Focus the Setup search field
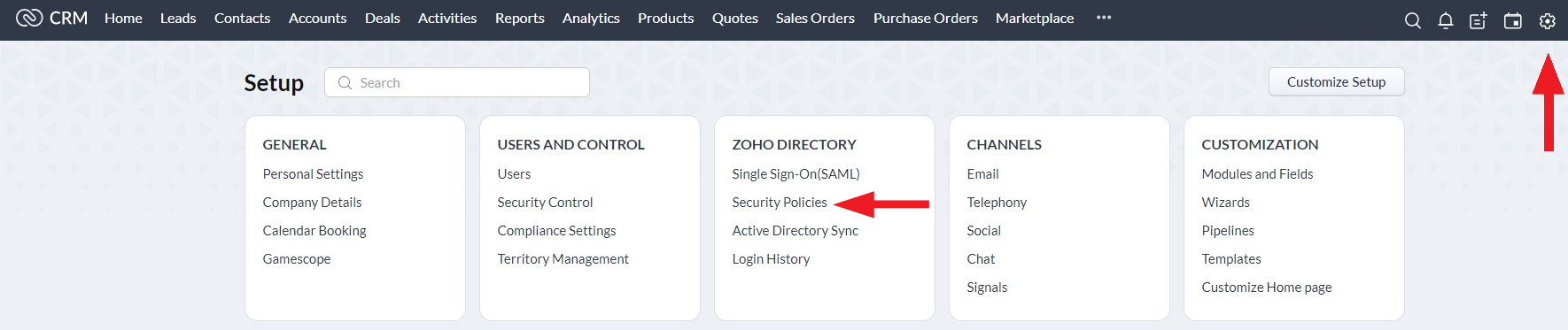 tap(457, 82)
